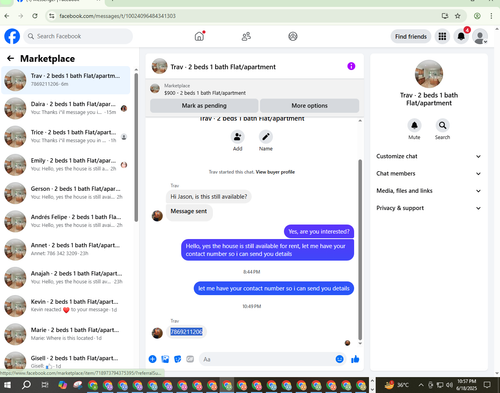The width and height of the screenshot is (500, 393).
Task: Open the Marie conversation
Action: (66, 334)
